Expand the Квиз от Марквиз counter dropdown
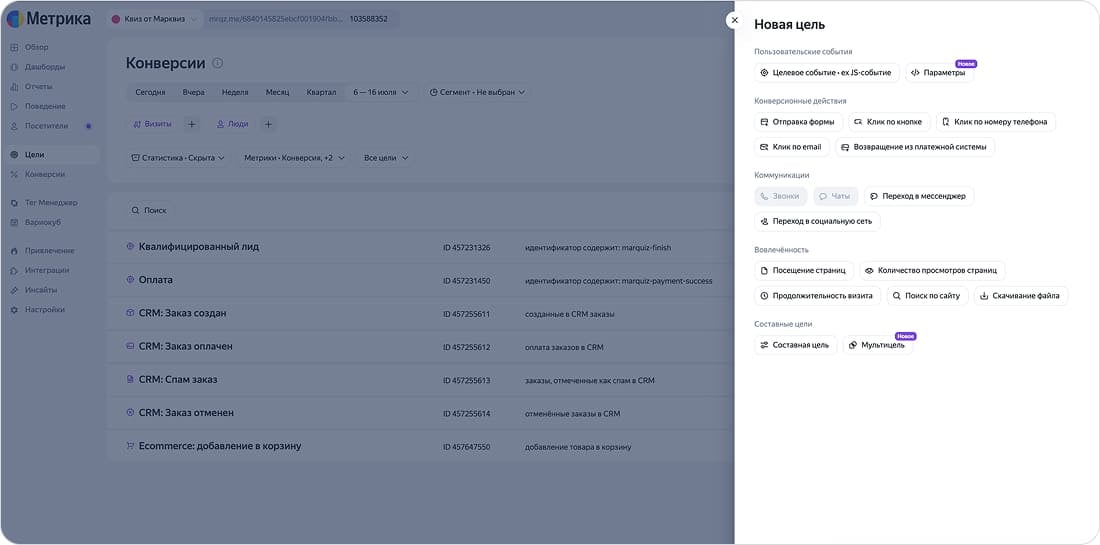This screenshot has height=545, width=1100. click(154, 19)
